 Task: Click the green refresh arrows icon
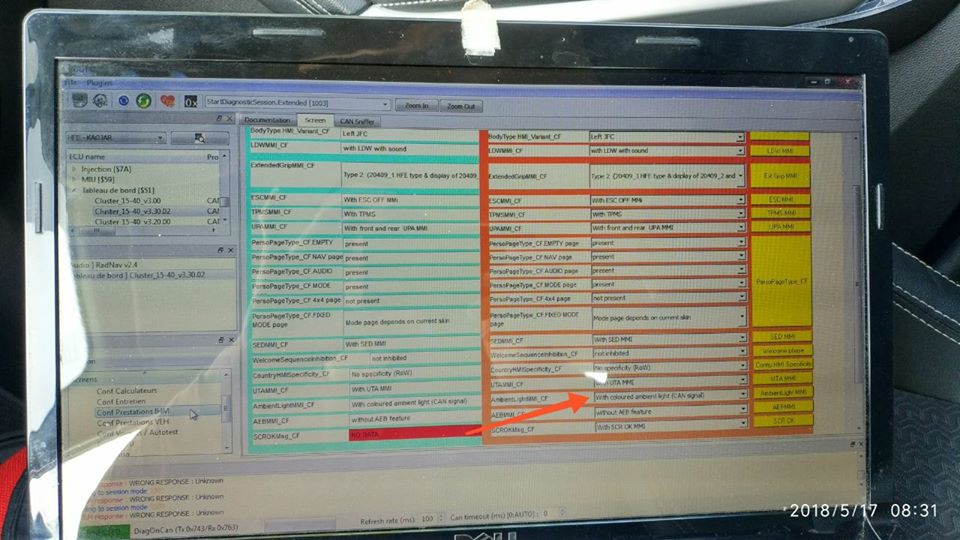coord(144,100)
